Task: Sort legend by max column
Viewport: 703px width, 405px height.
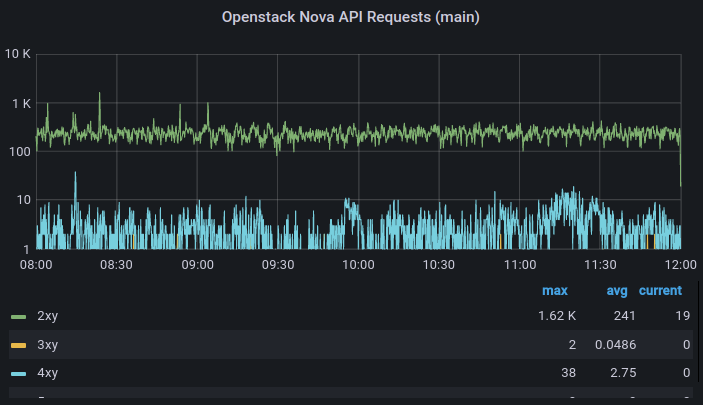Action: [x=555, y=291]
